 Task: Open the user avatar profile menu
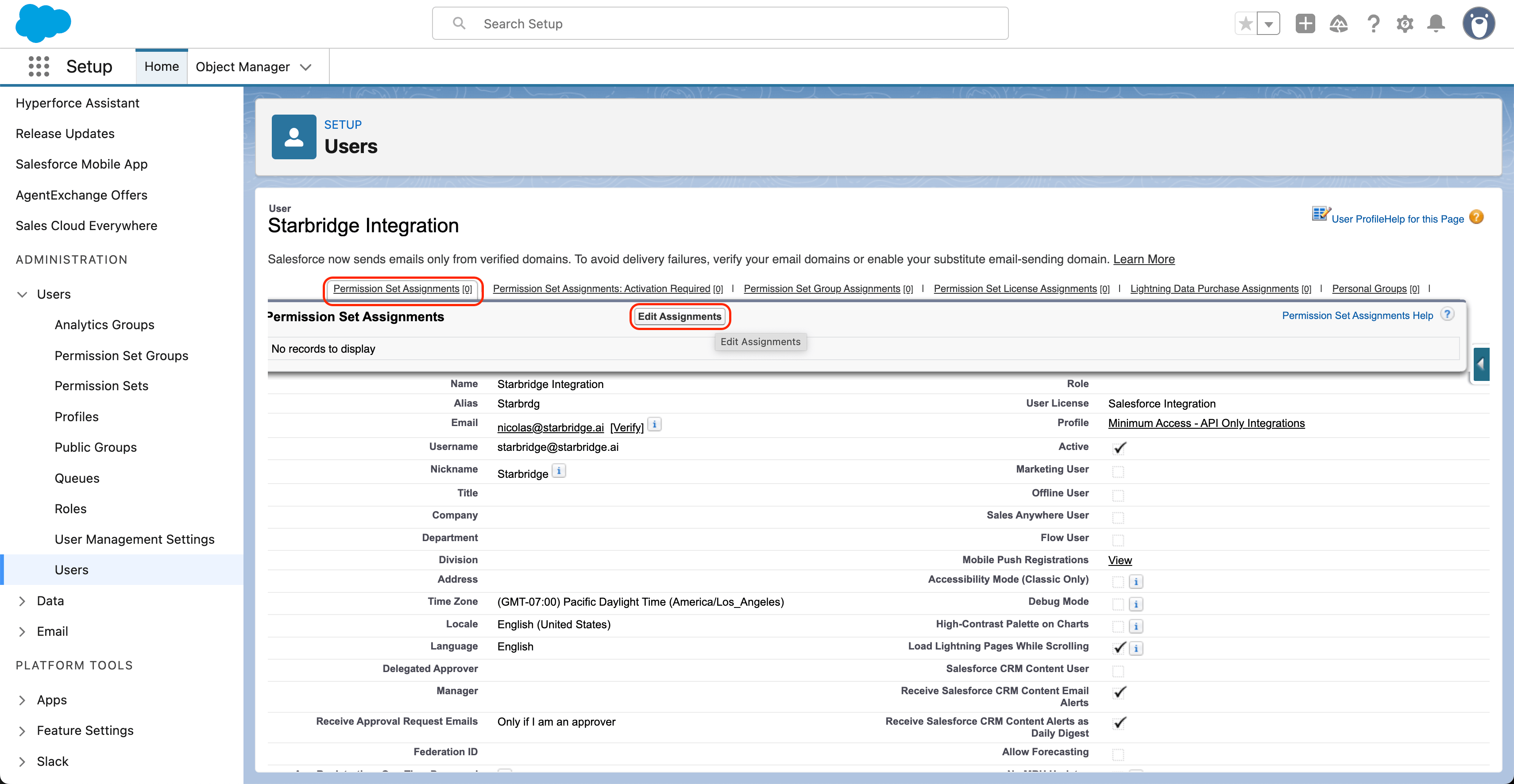1479,23
